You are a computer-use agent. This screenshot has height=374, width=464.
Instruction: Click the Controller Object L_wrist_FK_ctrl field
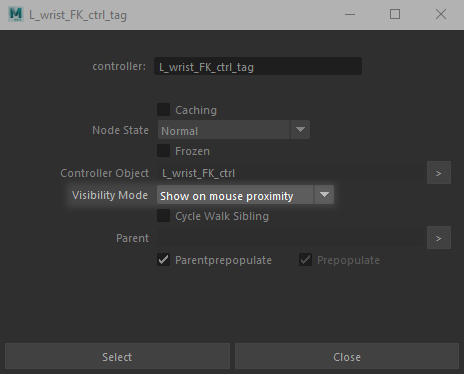(x=291, y=173)
